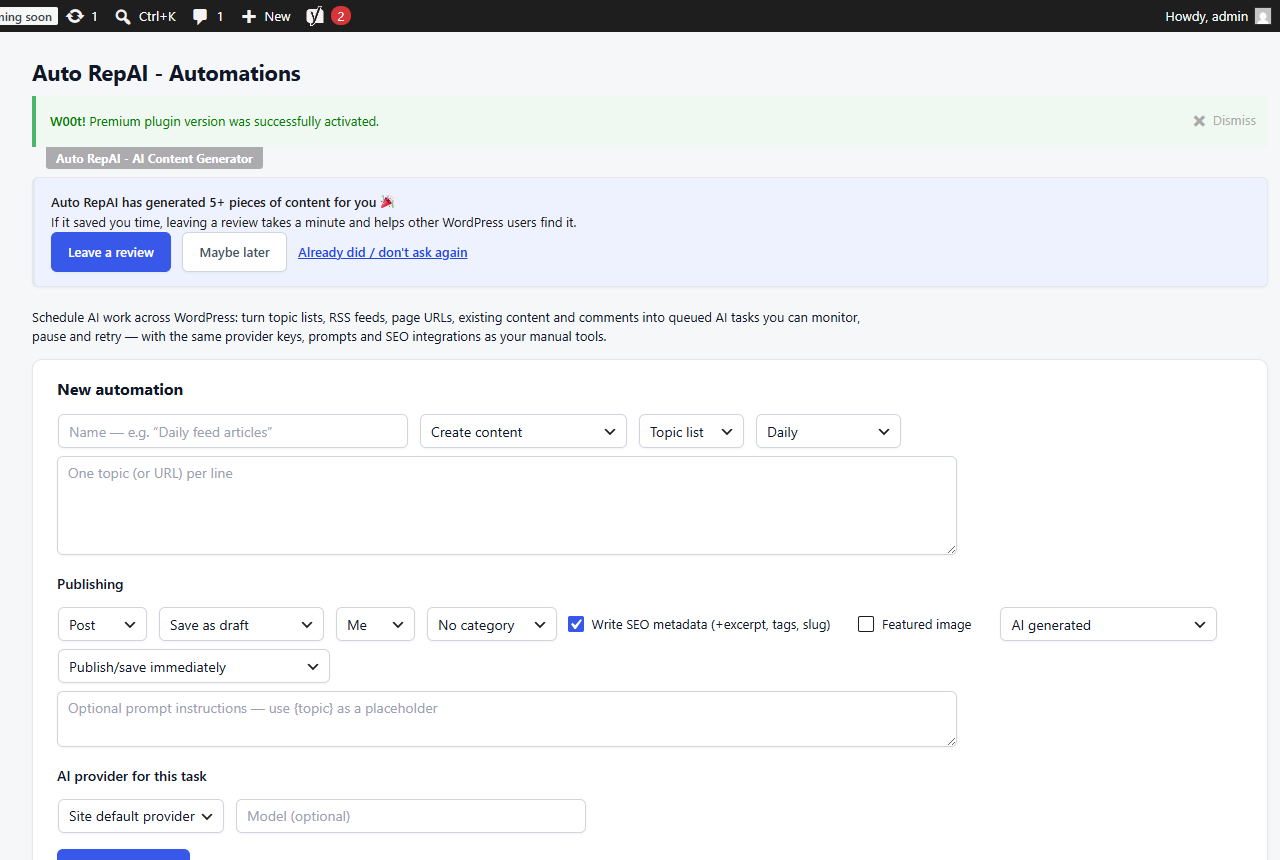
Task: Expand the No category dropdown
Action: (x=492, y=625)
